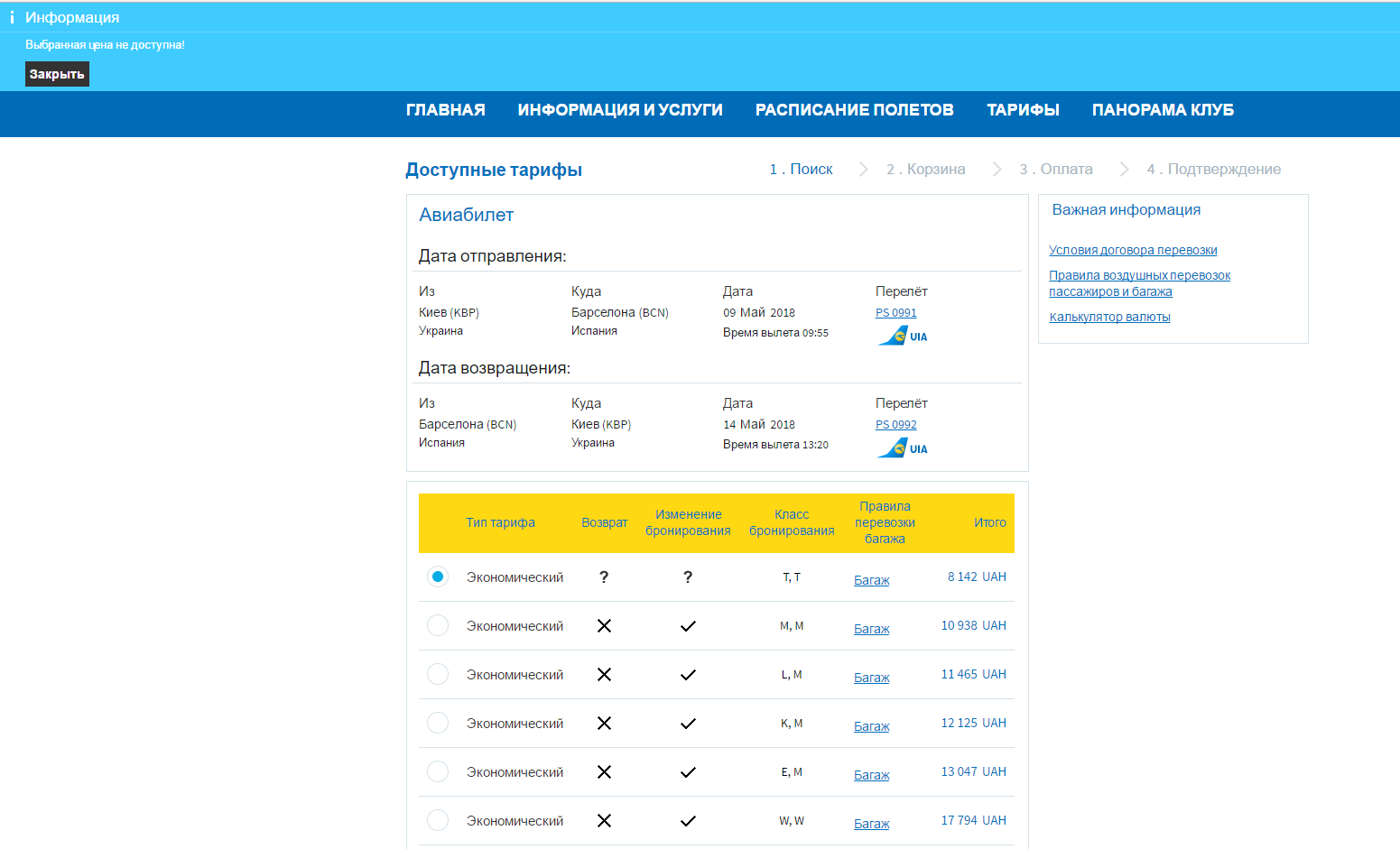The width and height of the screenshot is (1400, 849).
Task: Click the refund question mark in T,T row
Action: pyautogui.click(x=604, y=577)
